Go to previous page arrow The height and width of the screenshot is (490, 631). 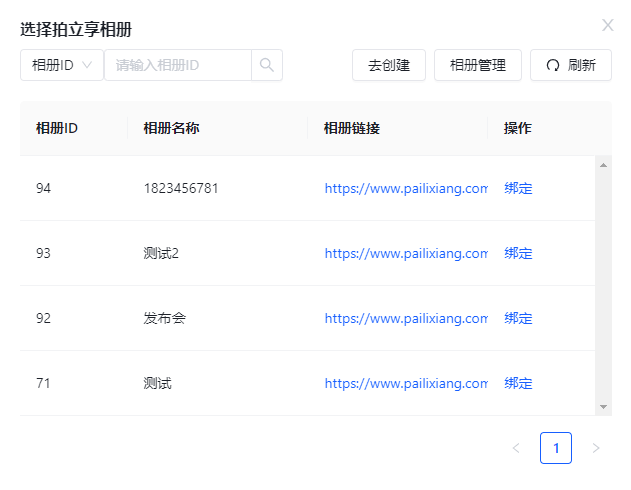[x=516, y=448]
